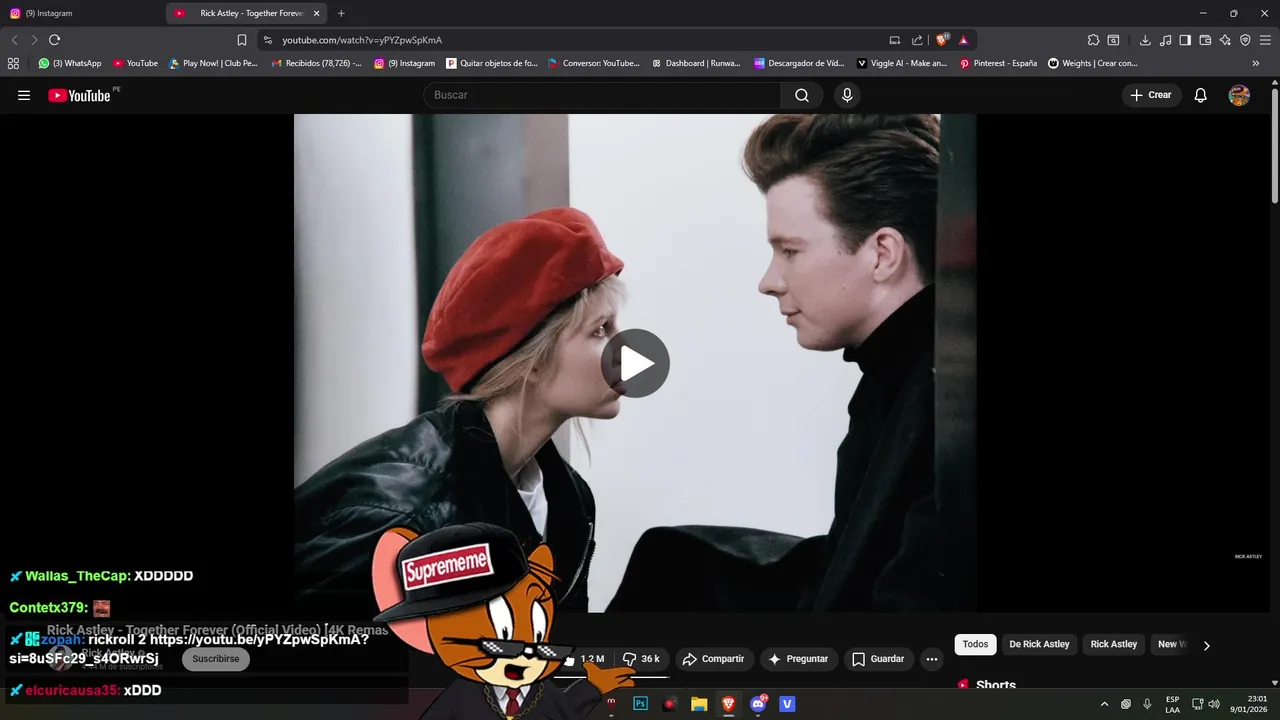The width and height of the screenshot is (1280, 720).
Task: Click the search magnifier button
Action: pos(802,95)
